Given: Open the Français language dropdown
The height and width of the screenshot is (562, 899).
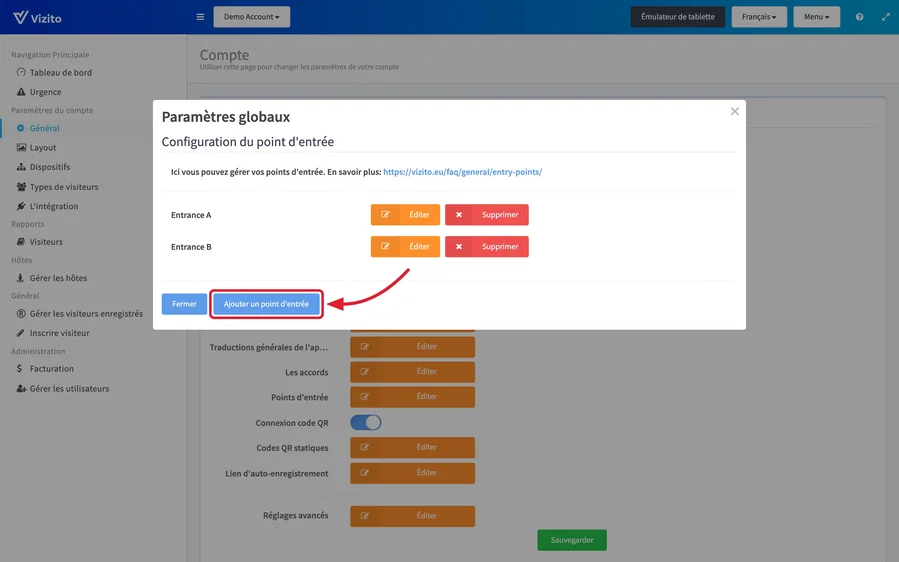Looking at the screenshot, I should pos(759,17).
